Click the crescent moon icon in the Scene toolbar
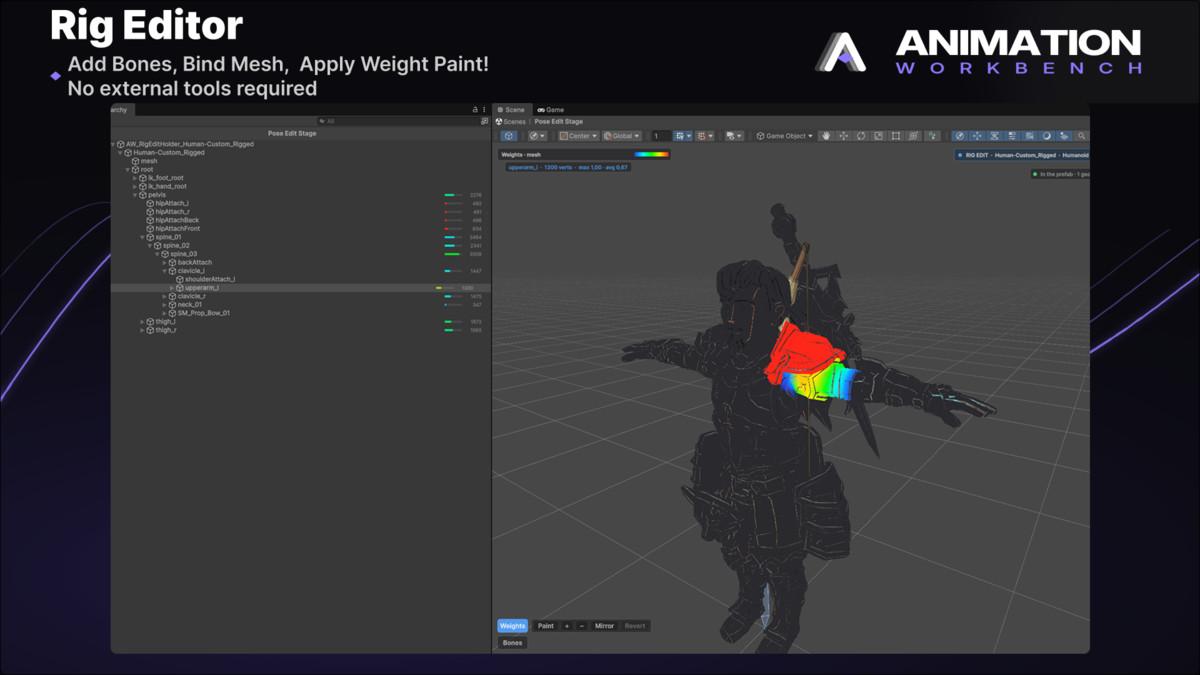The height and width of the screenshot is (675, 1200). click(x=1047, y=136)
